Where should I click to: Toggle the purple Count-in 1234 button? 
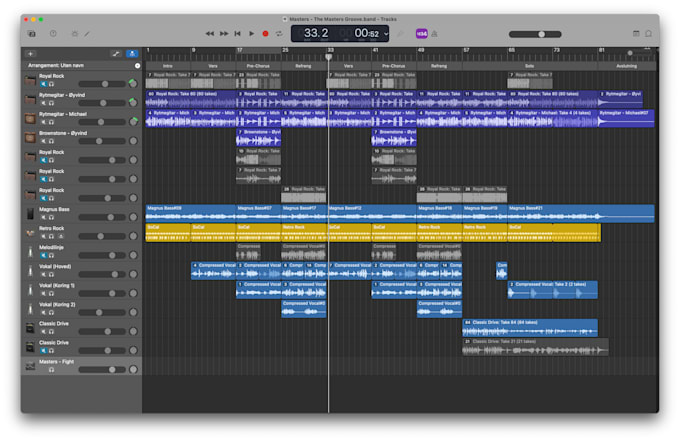422,34
